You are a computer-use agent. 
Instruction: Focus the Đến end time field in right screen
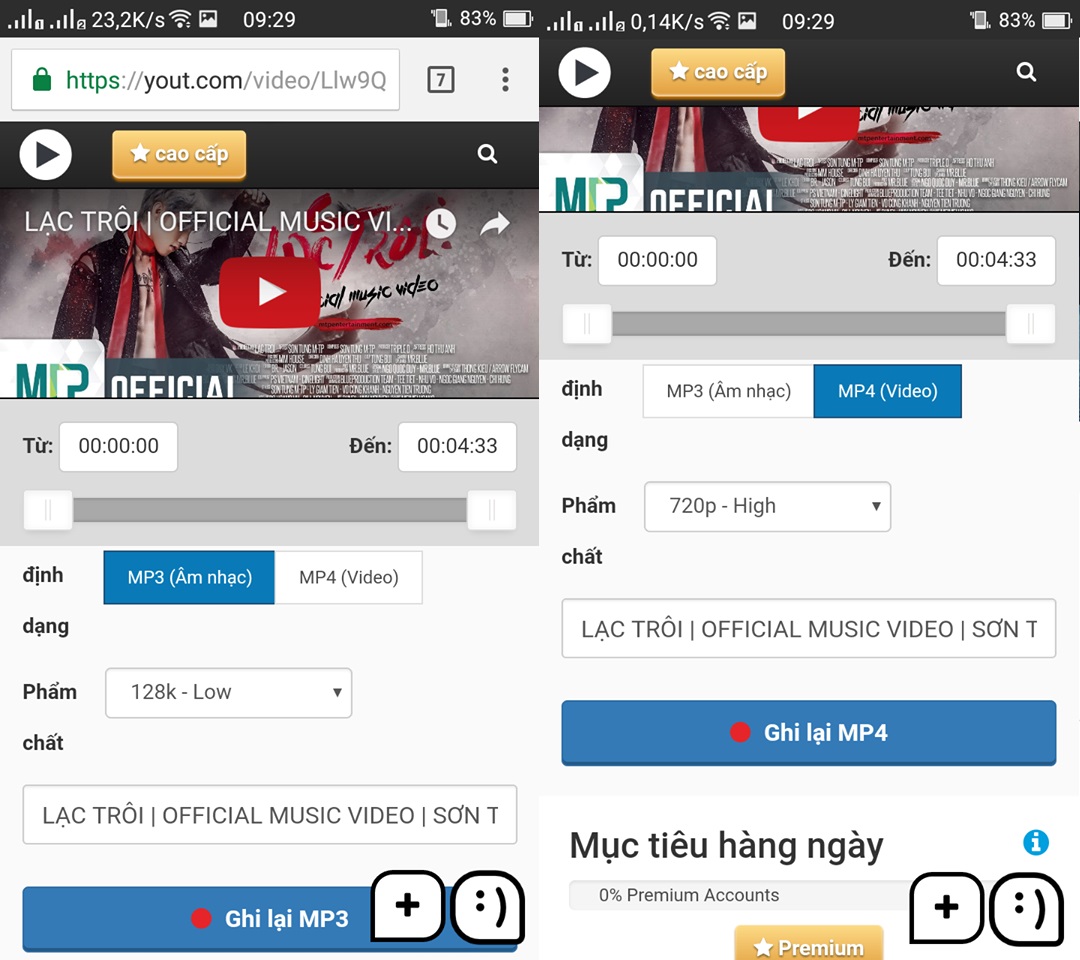point(996,260)
